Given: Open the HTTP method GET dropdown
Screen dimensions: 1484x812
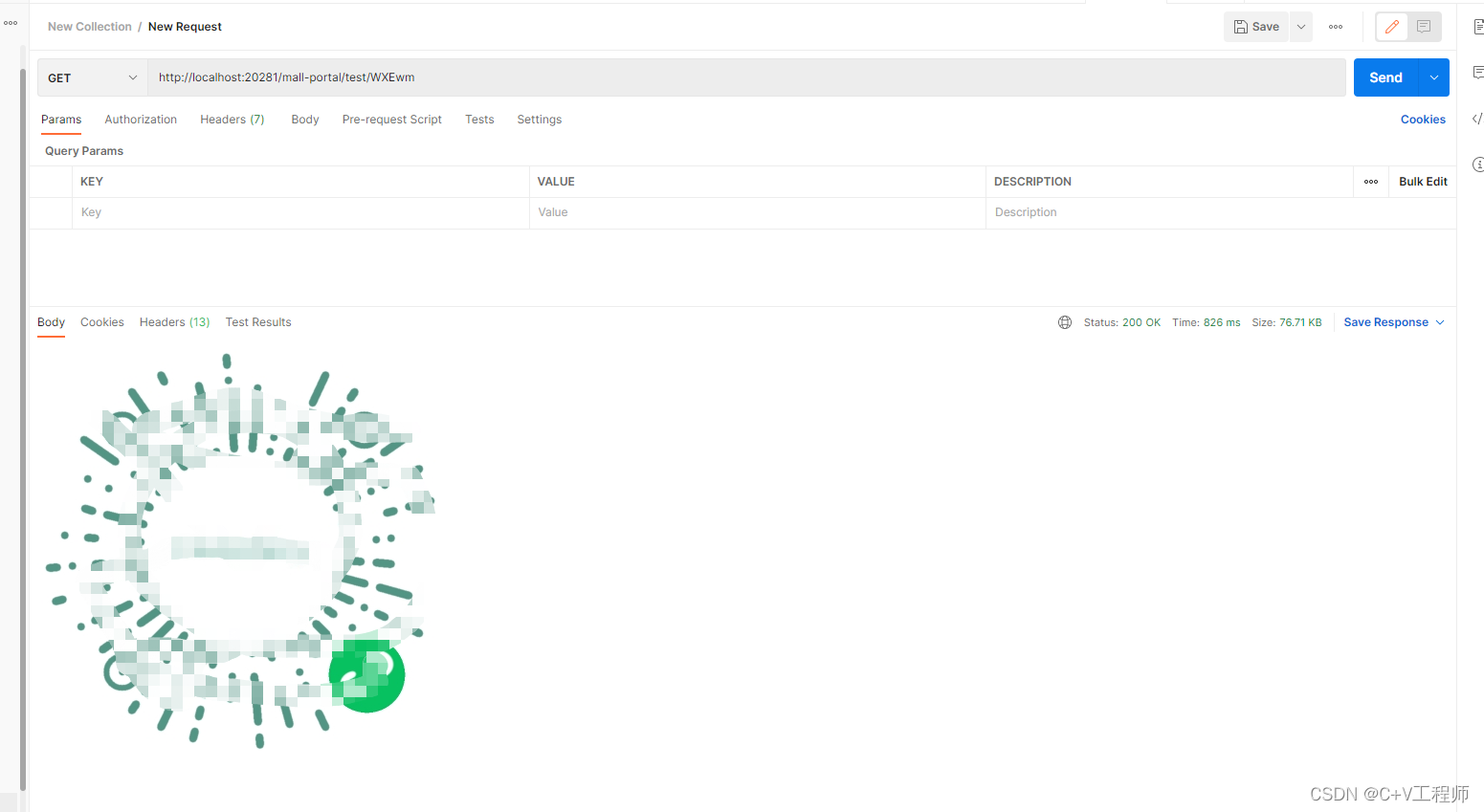Looking at the screenshot, I should pyautogui.click(x=92, y=77).
